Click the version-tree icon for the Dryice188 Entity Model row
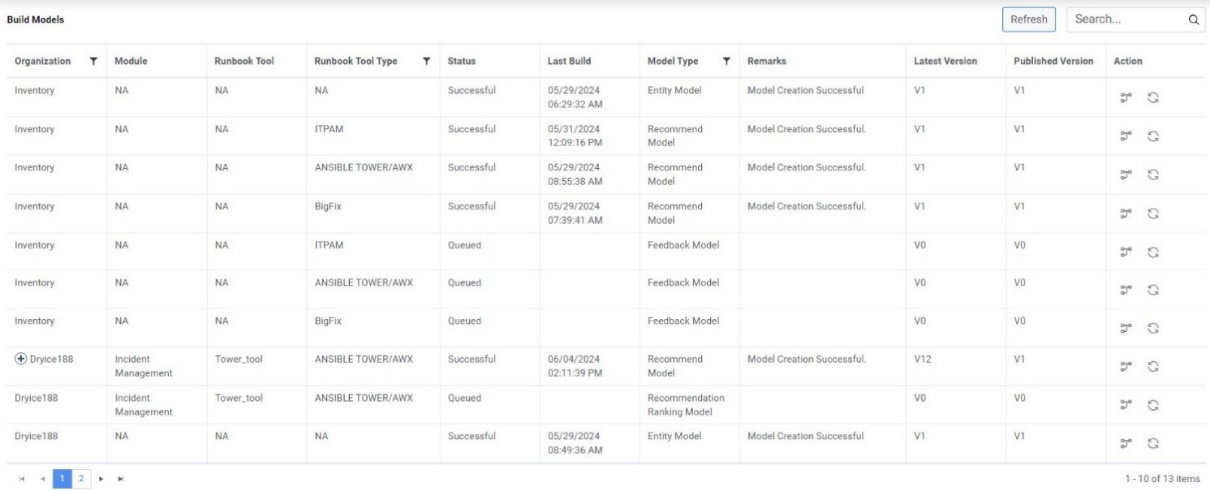The width and height of the screenshot is (1210, 491). 1125,444
